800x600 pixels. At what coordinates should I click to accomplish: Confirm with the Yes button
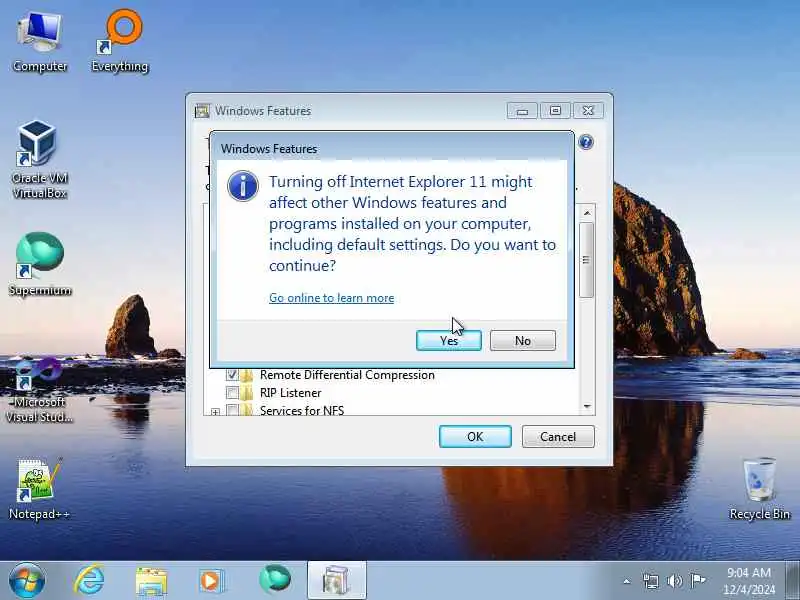point(448,340)
